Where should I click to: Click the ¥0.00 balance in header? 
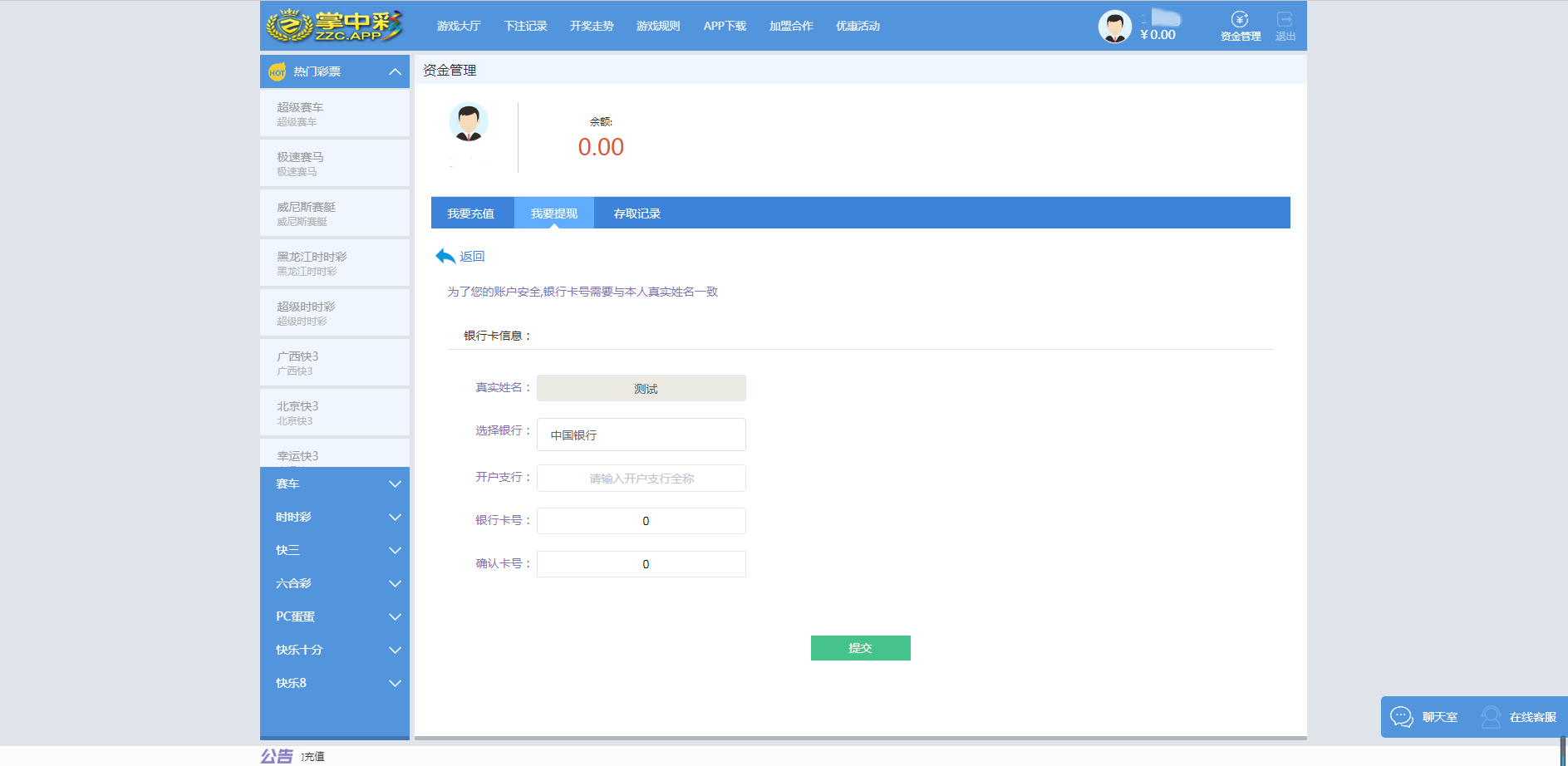1158,35
